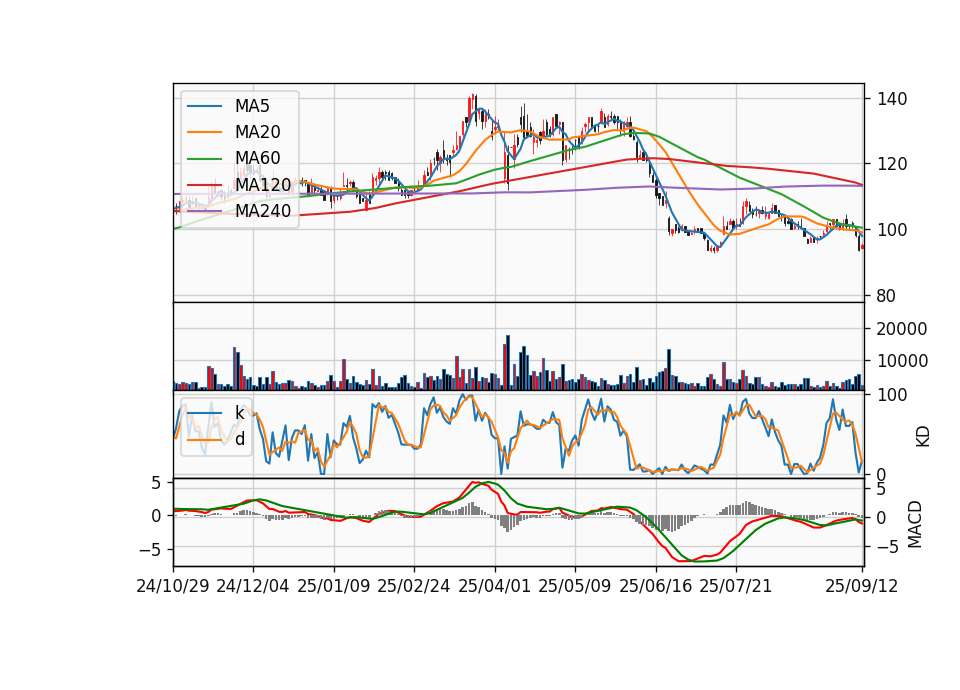
Task: Click the 25/04/01 date axis label
Action: coord(495,586)
